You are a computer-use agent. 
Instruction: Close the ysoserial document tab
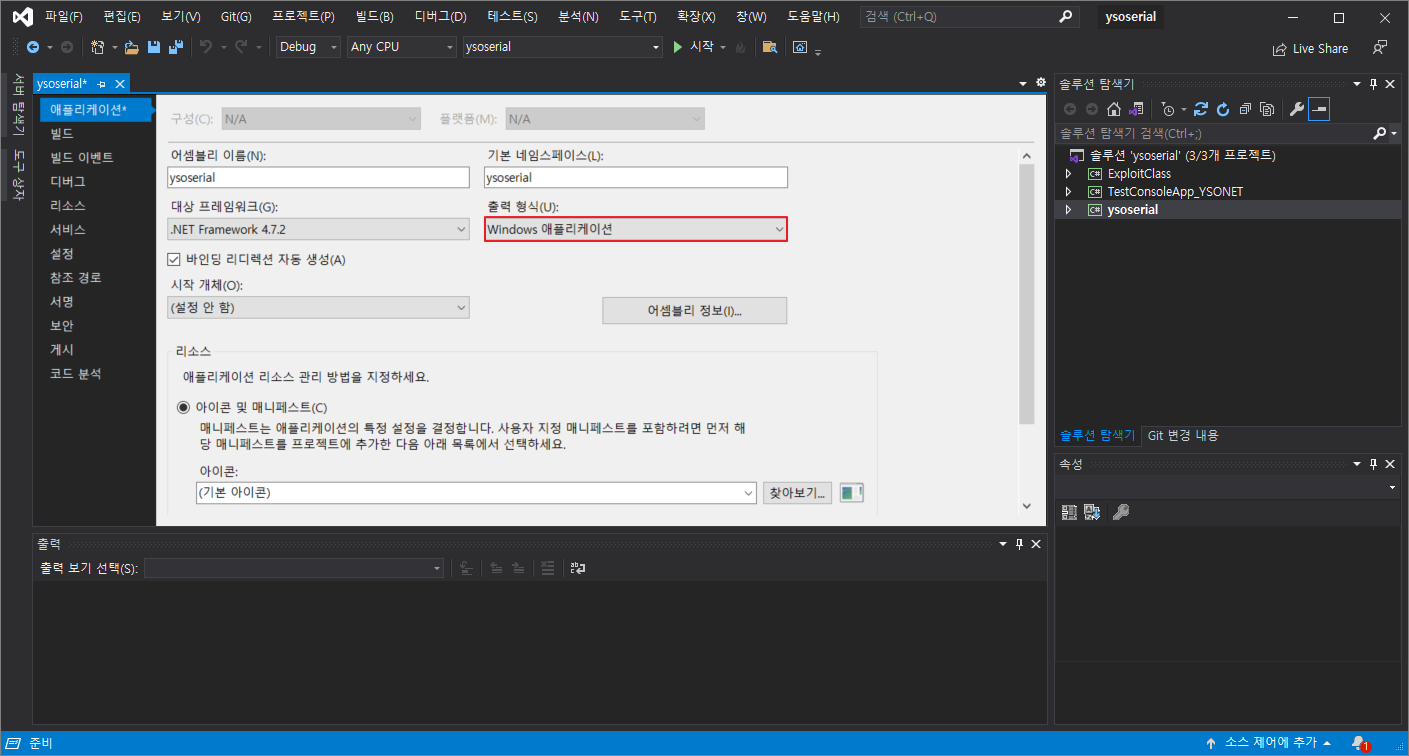coord(120,84)
